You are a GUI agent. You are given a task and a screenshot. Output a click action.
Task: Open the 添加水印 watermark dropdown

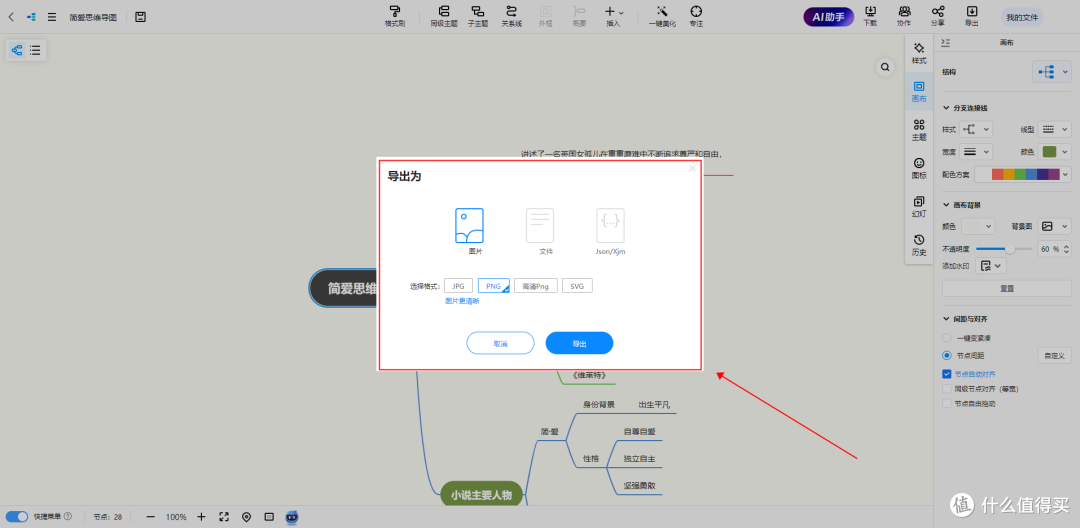click(990, 265)
